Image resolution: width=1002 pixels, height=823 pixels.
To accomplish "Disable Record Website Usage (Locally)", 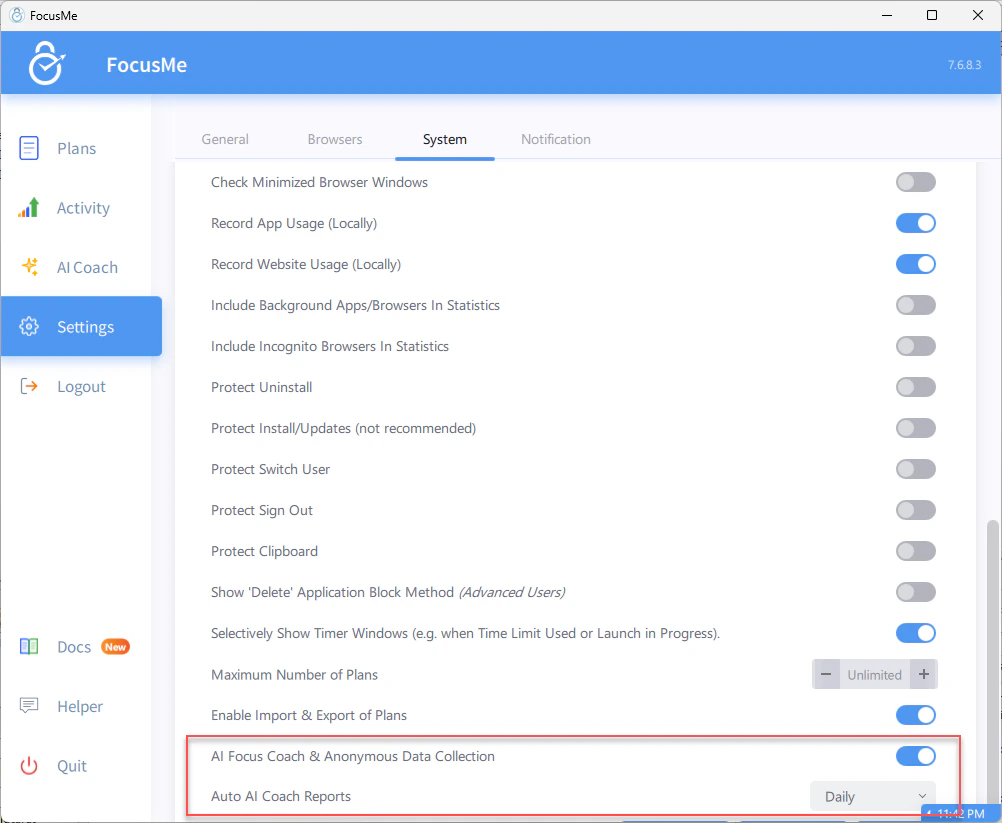I will tap(915, 264).
